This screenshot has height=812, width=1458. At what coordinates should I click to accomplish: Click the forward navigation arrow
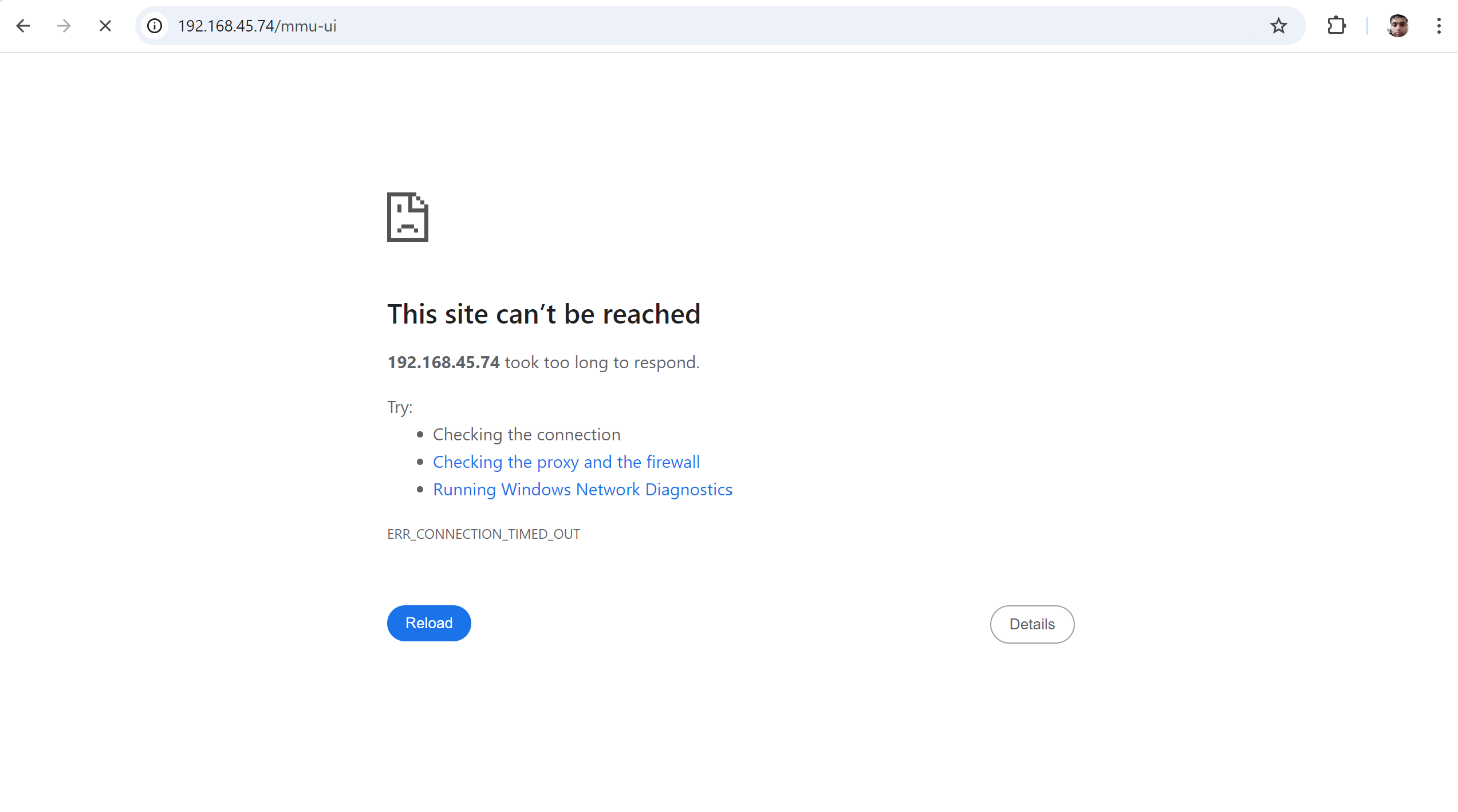pyautogui.click(x=64, y=26)
